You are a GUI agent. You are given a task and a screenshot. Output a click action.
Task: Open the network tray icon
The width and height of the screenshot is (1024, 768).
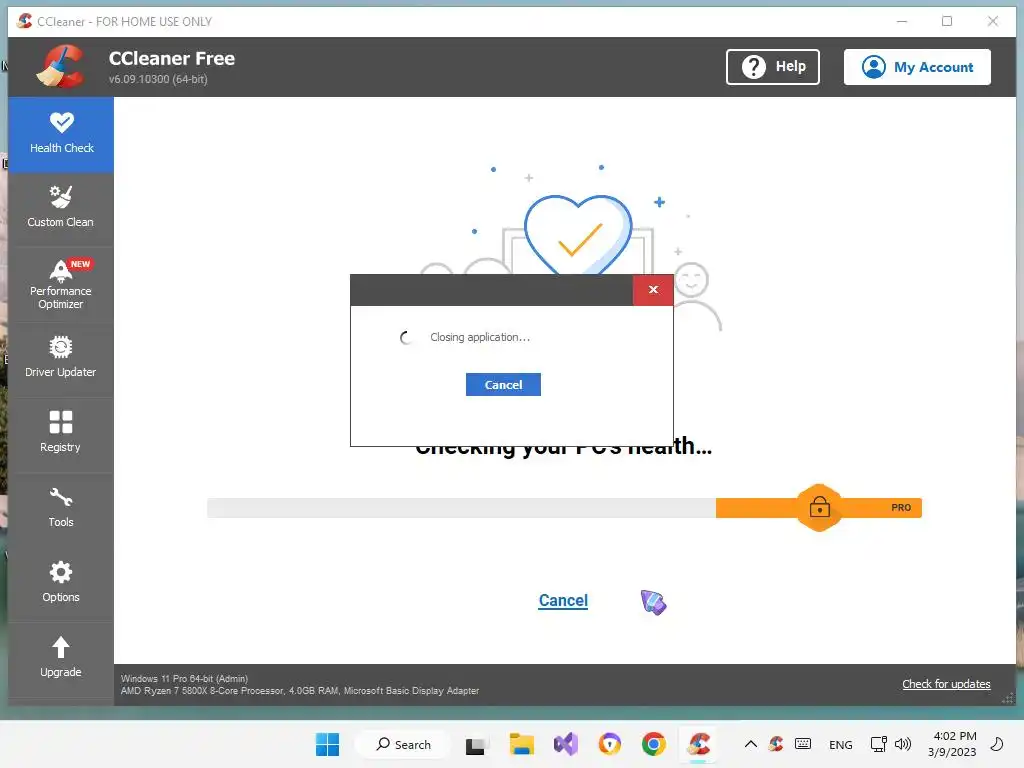878,744
